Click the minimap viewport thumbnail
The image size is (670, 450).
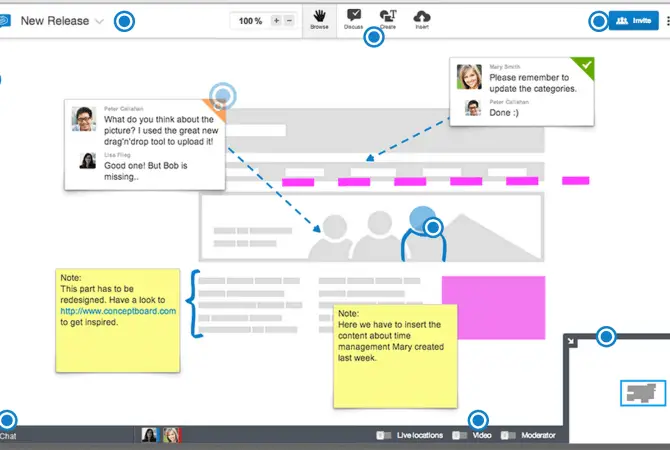point(642,393)
